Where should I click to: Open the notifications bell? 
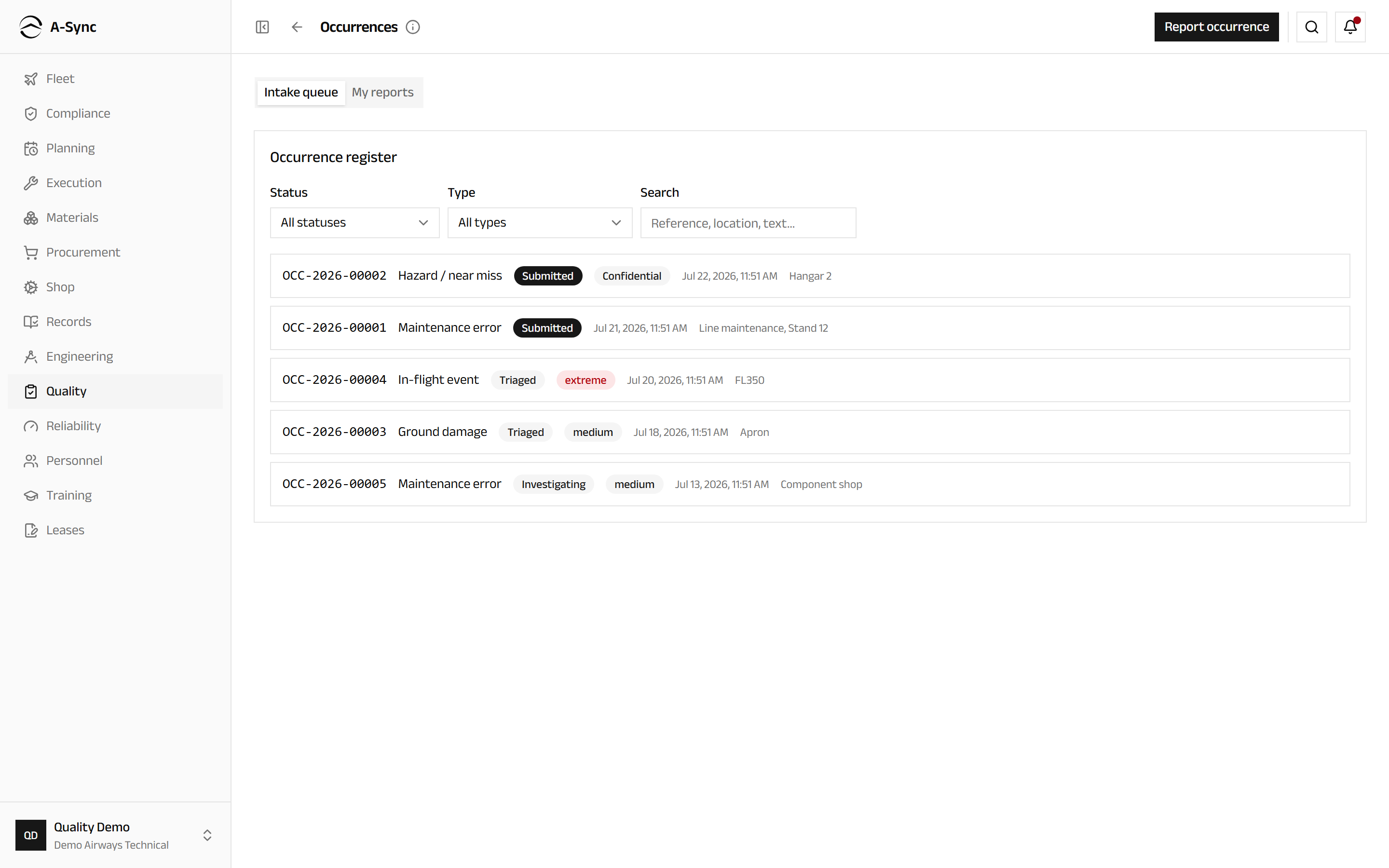[x=1350, y=27]
